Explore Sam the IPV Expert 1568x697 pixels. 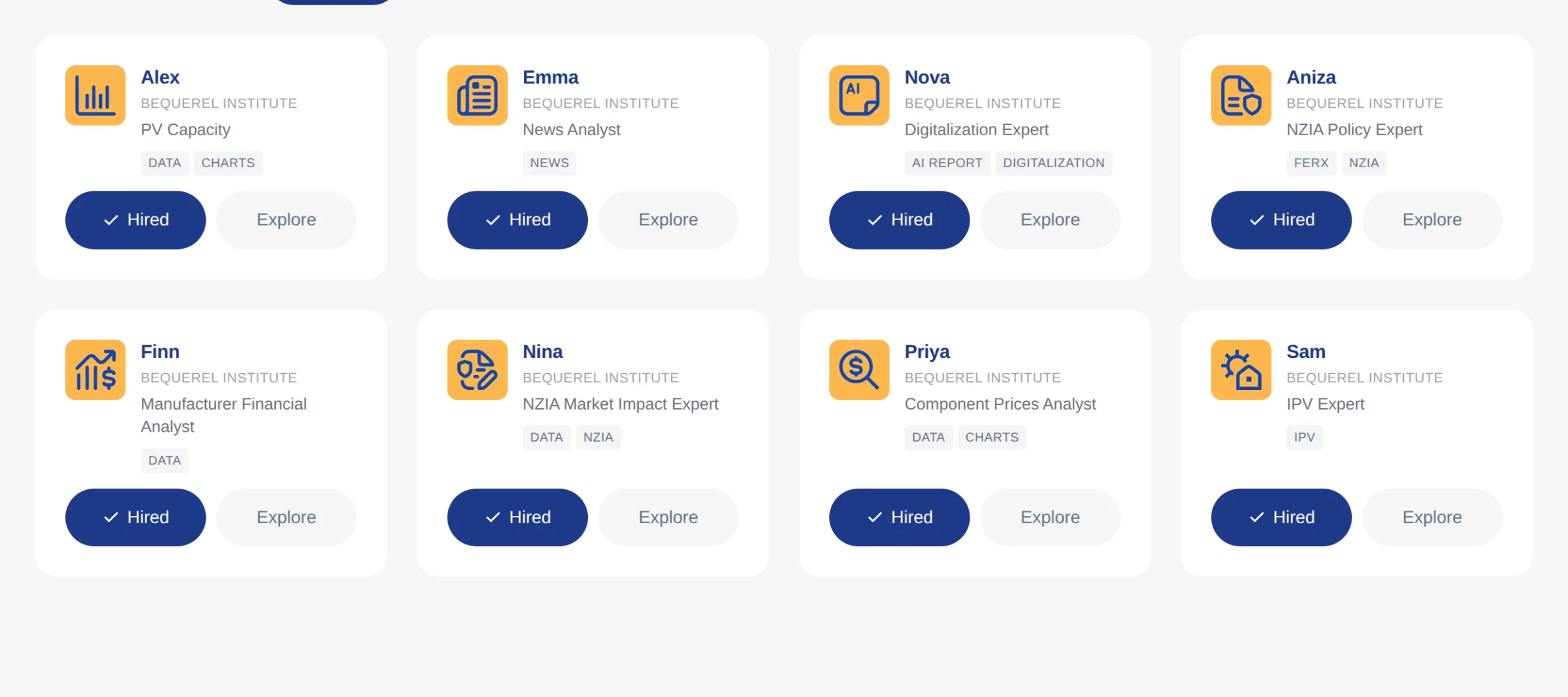(x=1432, y=517)
